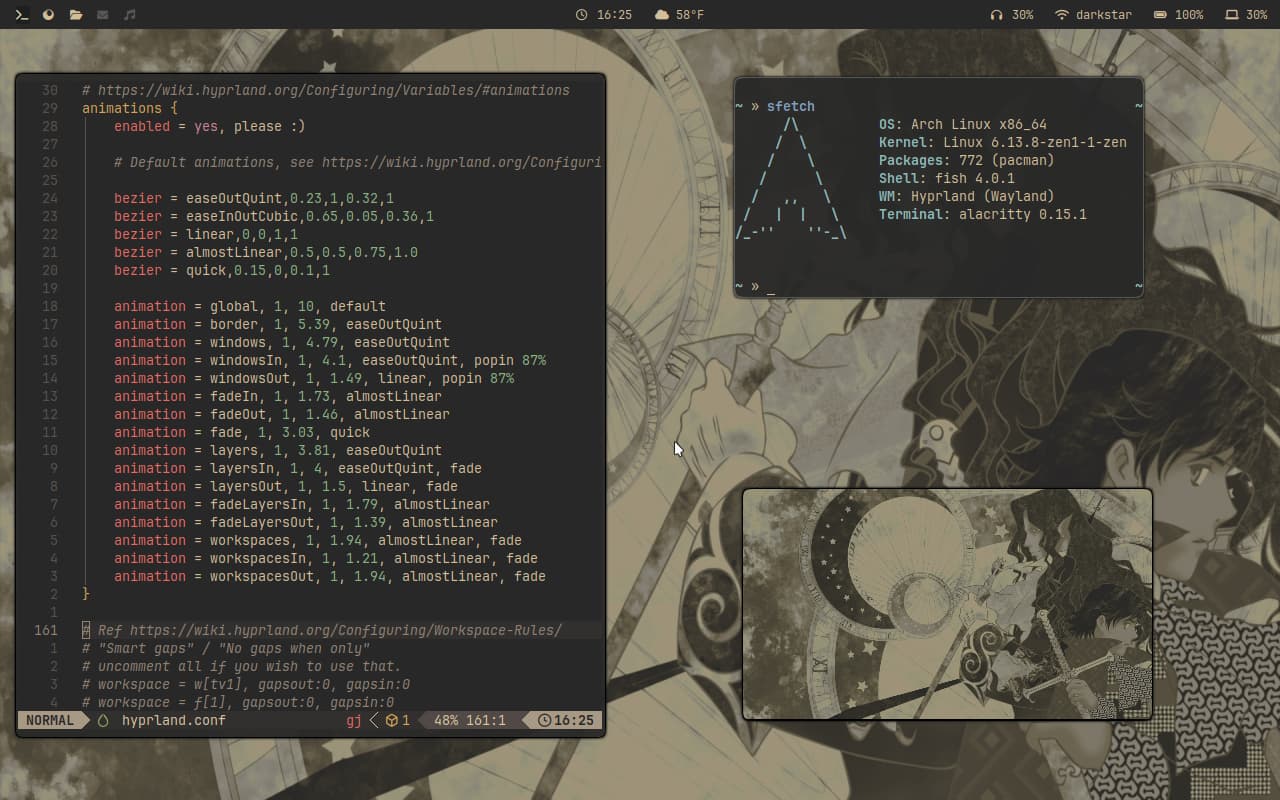
Task: Click the hyprland.conf filename in statusline
Action: (x=174, y=720)
